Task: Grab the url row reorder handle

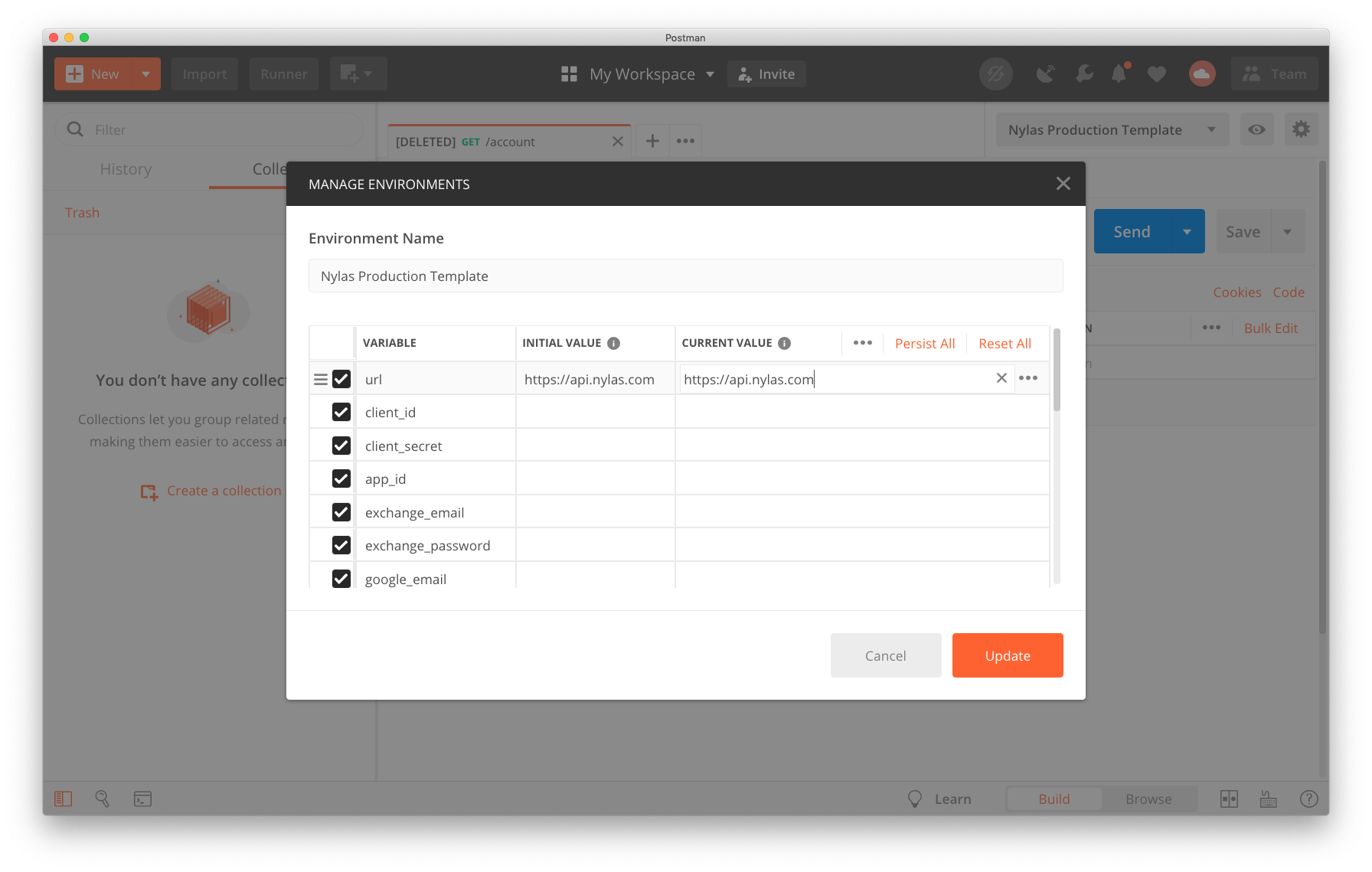Action: click(321, 380)
